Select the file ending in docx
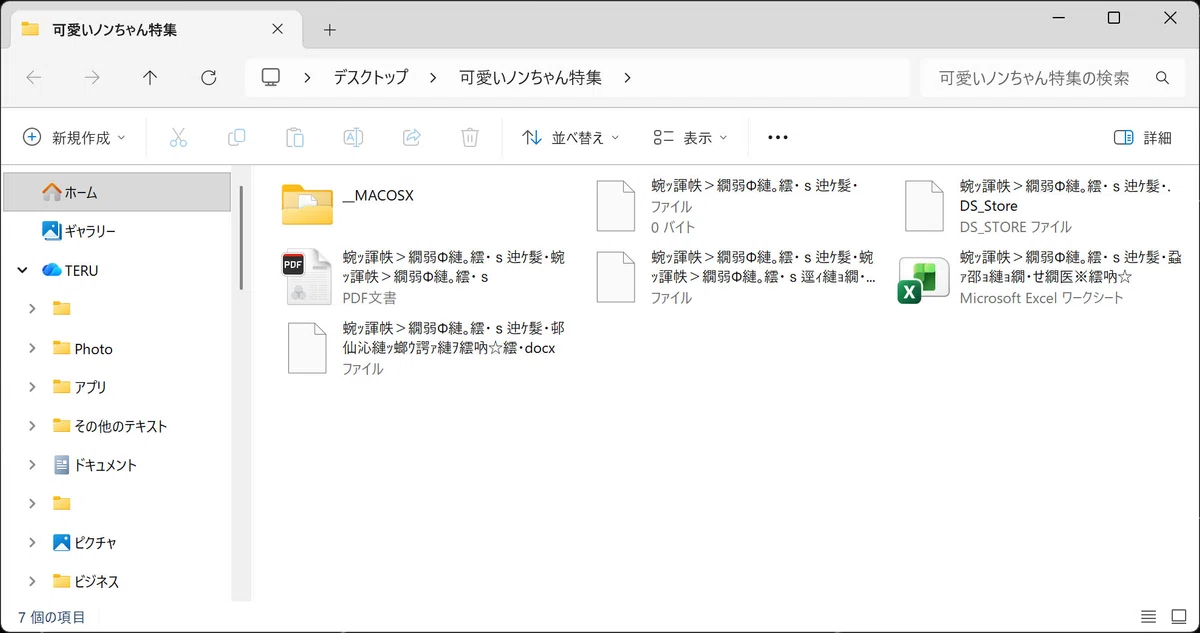This screenshot has width=1200, height=633. point(425,347)
